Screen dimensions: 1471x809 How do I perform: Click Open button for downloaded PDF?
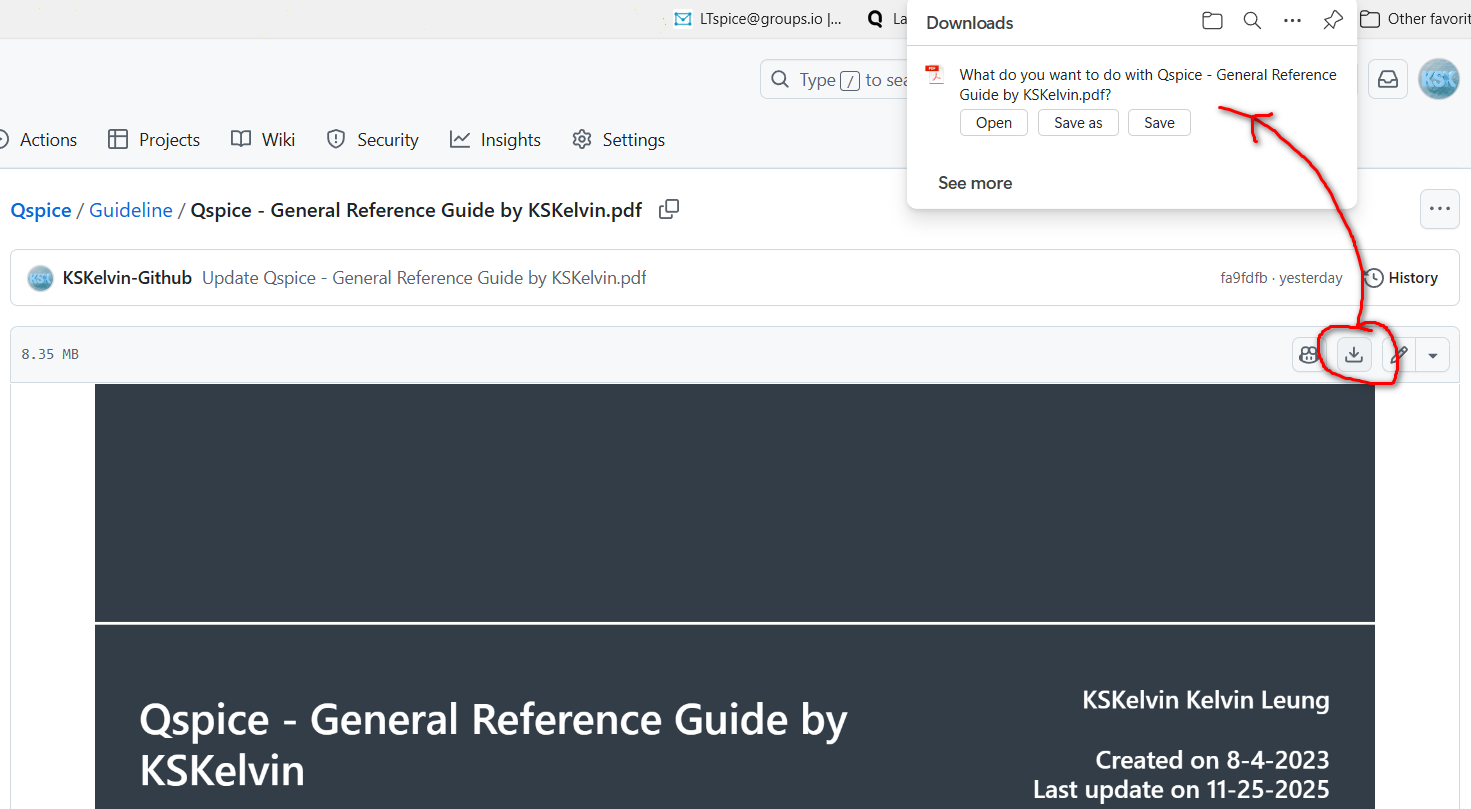tap(993, 123)
